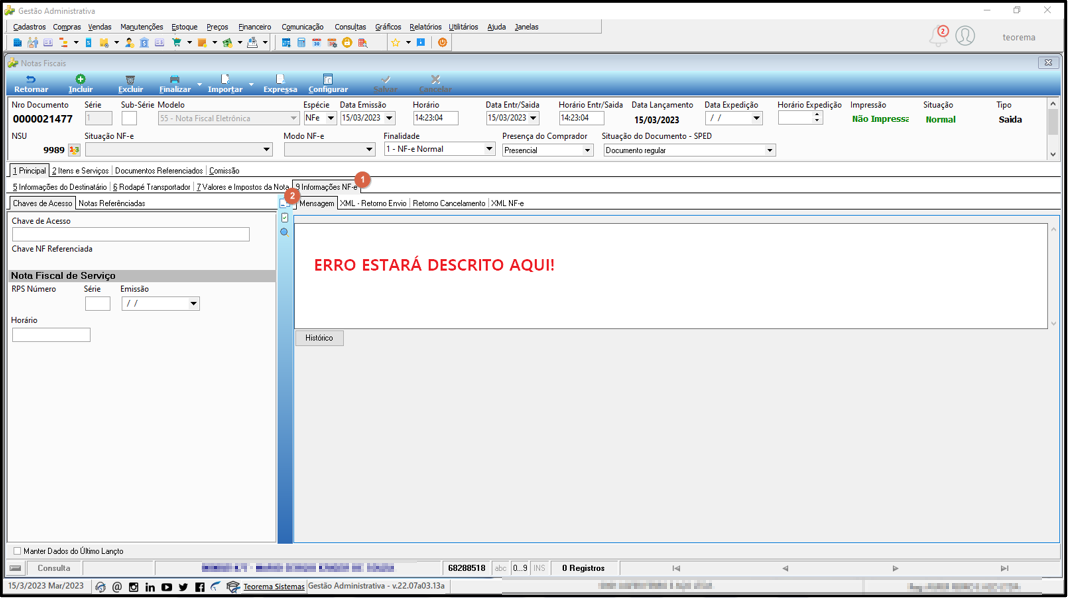Image resolution: width=1068 pixels, height=598 pixels.
Task: Click the Horário Expedição stepper arrows
Action: pyautogui.click(x=817, y=118)
